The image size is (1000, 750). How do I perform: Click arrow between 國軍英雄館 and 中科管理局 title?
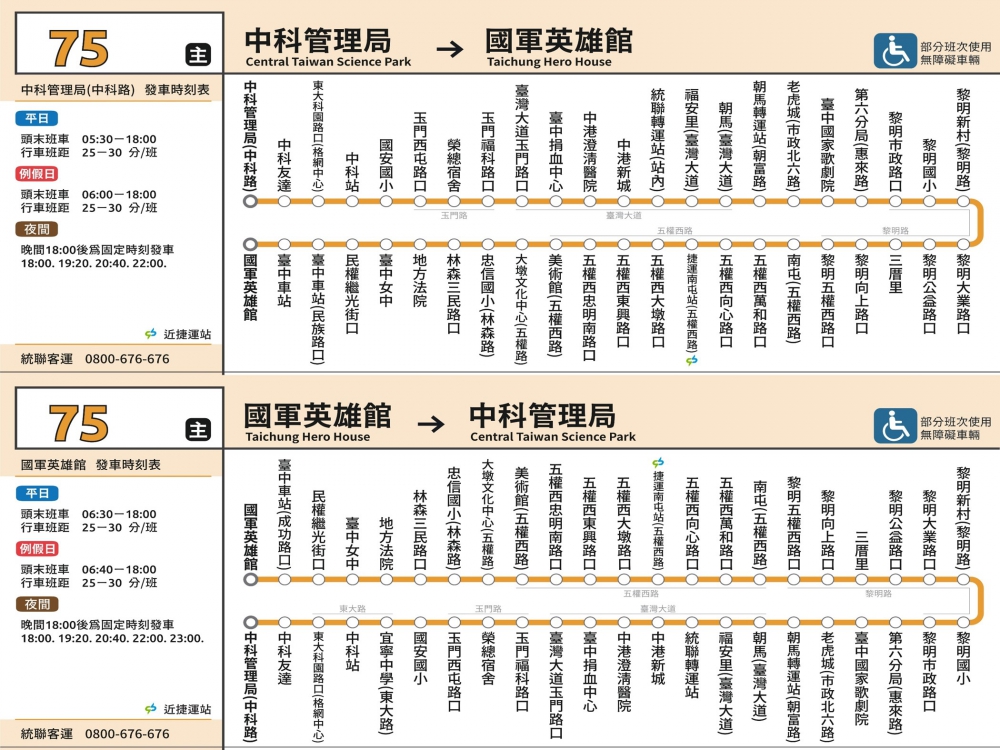431,423
